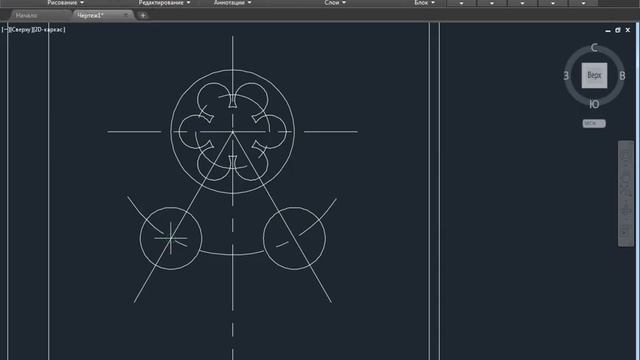Minimize the drawing viewport window
The height and width of the screenshot is (360, 640).
pyautogui.click(x=608, y=30)
